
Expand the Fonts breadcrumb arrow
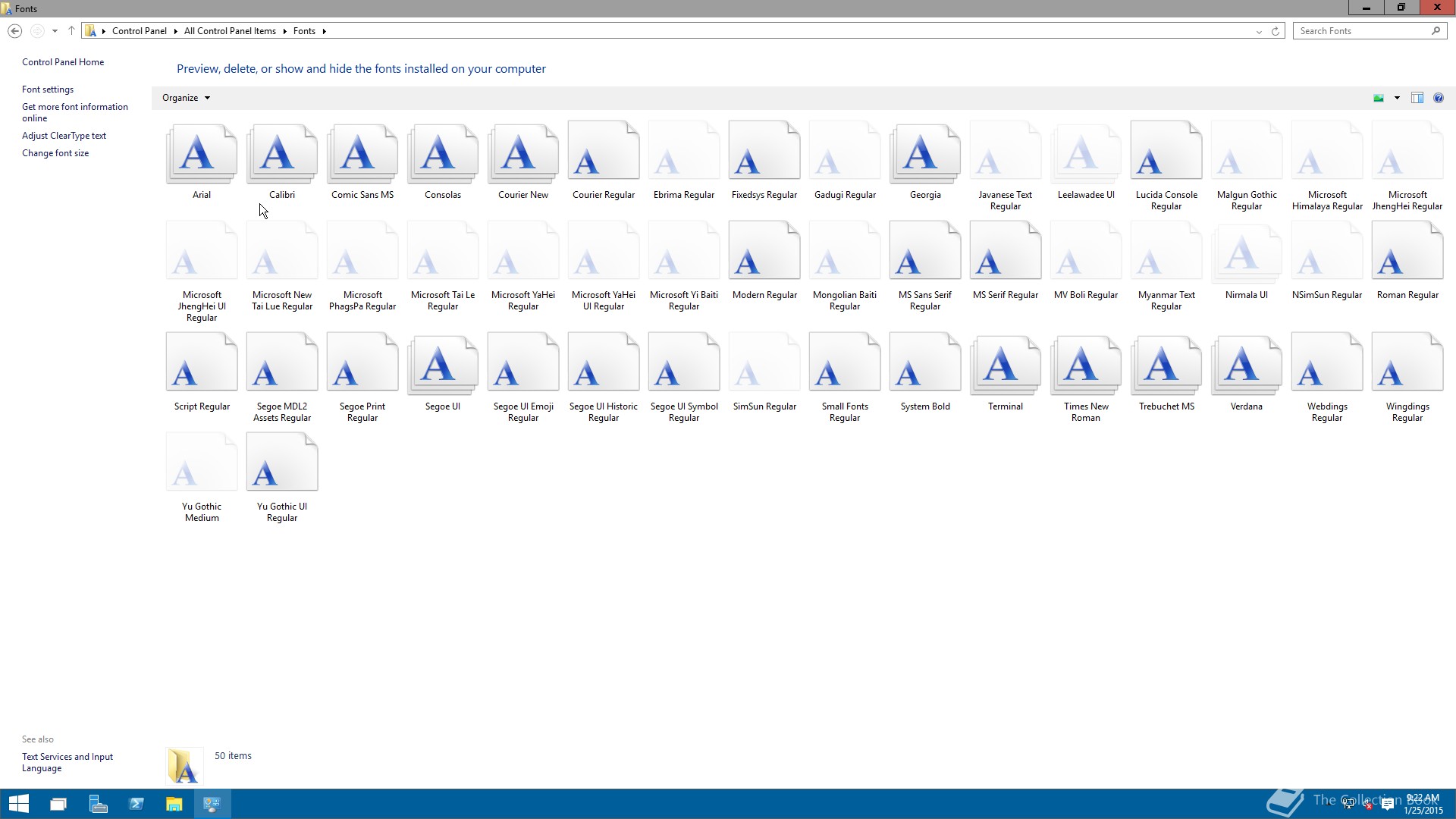[324, 31]
